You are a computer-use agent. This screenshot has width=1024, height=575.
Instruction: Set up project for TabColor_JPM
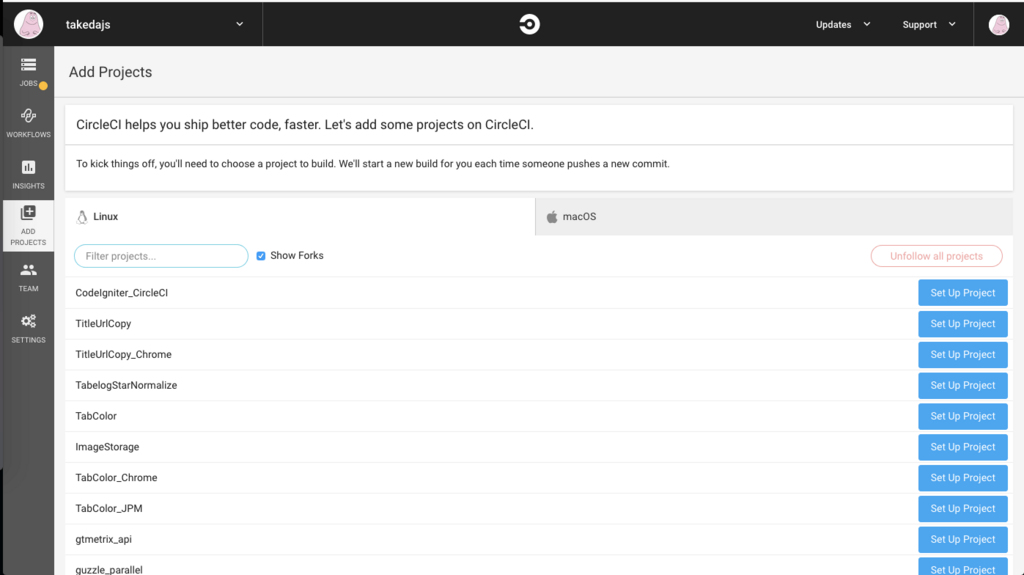coord(963,508)
